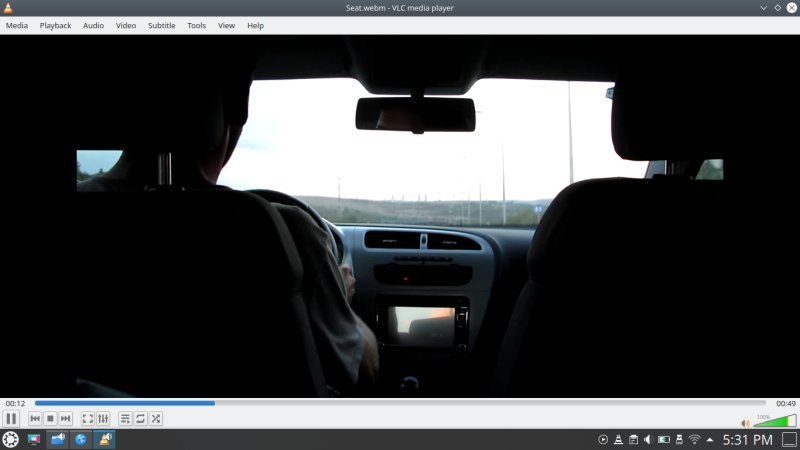The image size is (800, 450).
Task: Select the VLC taskbar entry
Action: tap(104, 439)
